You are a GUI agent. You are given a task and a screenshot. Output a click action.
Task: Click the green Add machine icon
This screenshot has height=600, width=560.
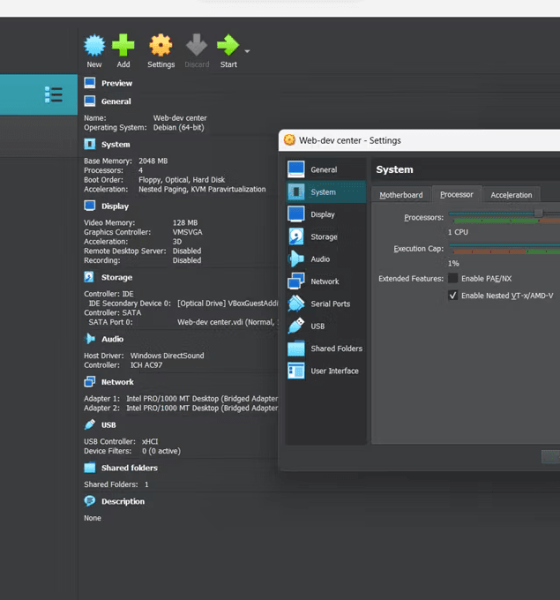tap(123, 45)
